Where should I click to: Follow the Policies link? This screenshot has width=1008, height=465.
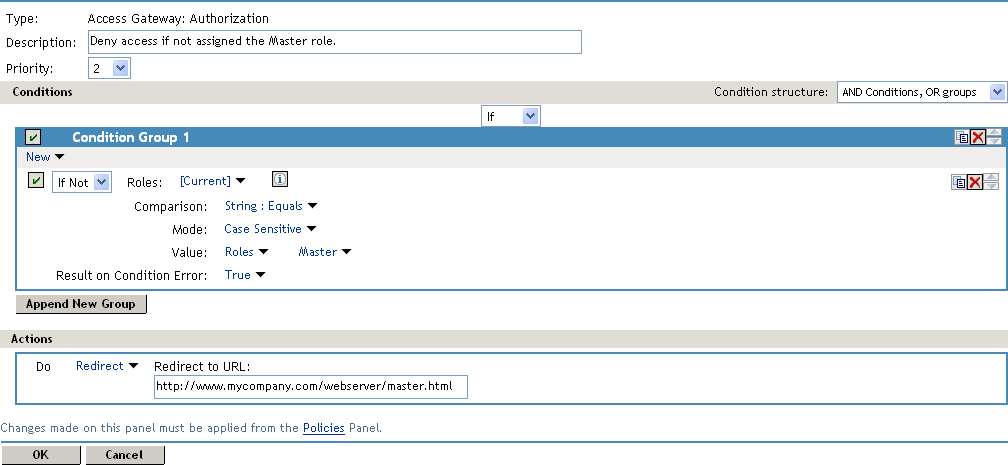click(x=324, y=428)
